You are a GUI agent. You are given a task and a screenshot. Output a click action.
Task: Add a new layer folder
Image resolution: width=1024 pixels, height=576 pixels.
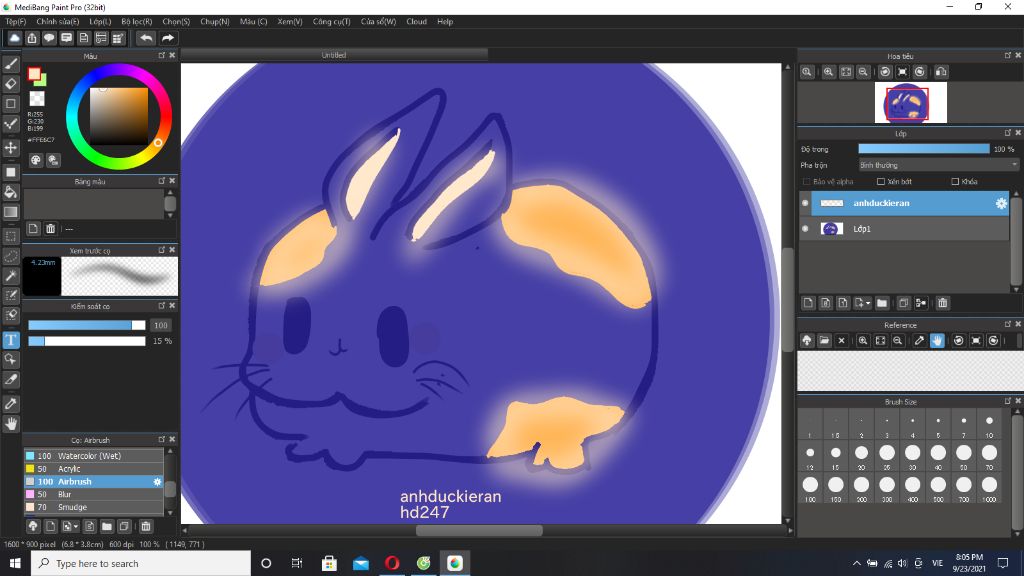(x=882, y=303)
